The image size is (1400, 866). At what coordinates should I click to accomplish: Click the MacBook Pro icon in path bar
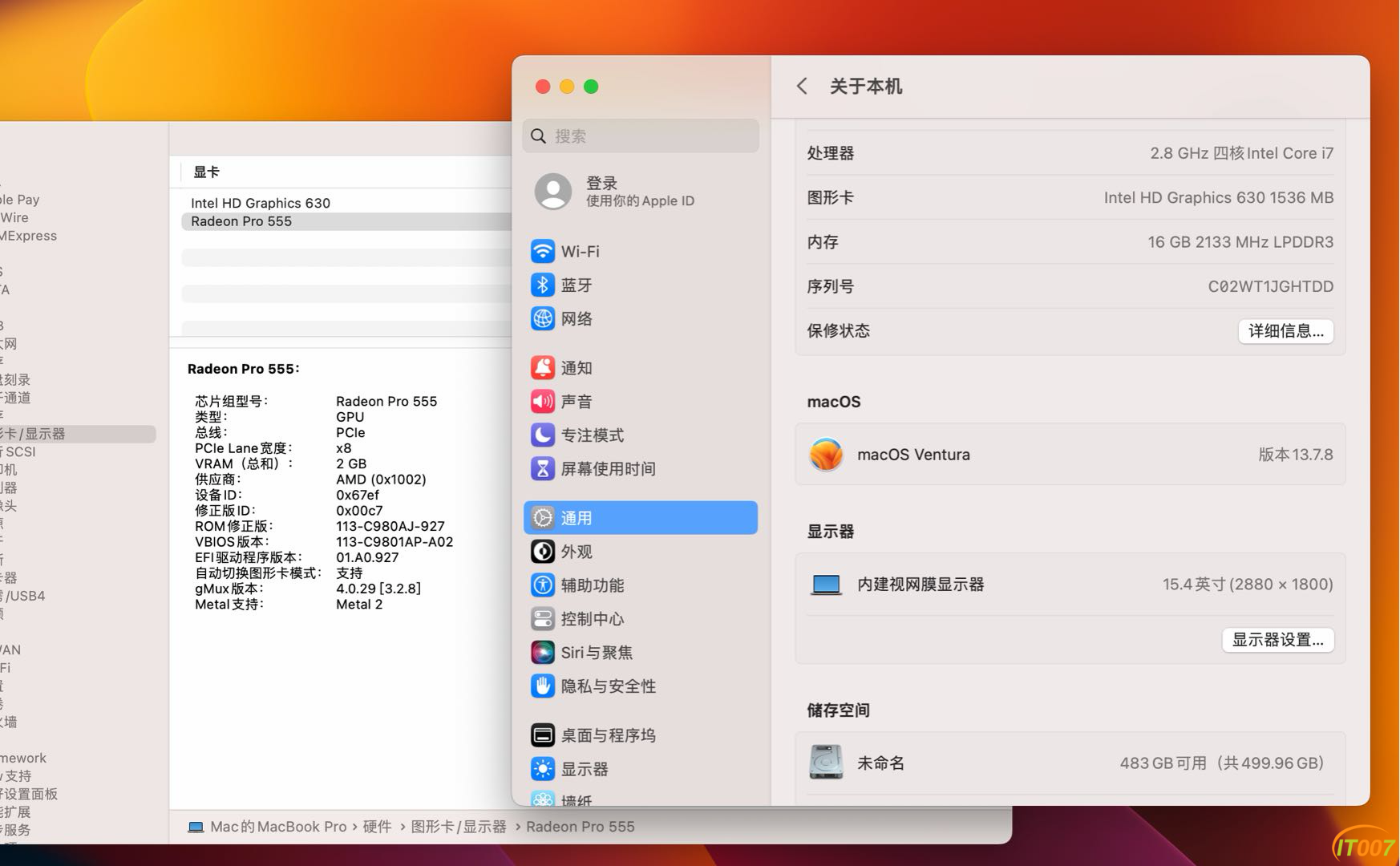pos(196,827)
